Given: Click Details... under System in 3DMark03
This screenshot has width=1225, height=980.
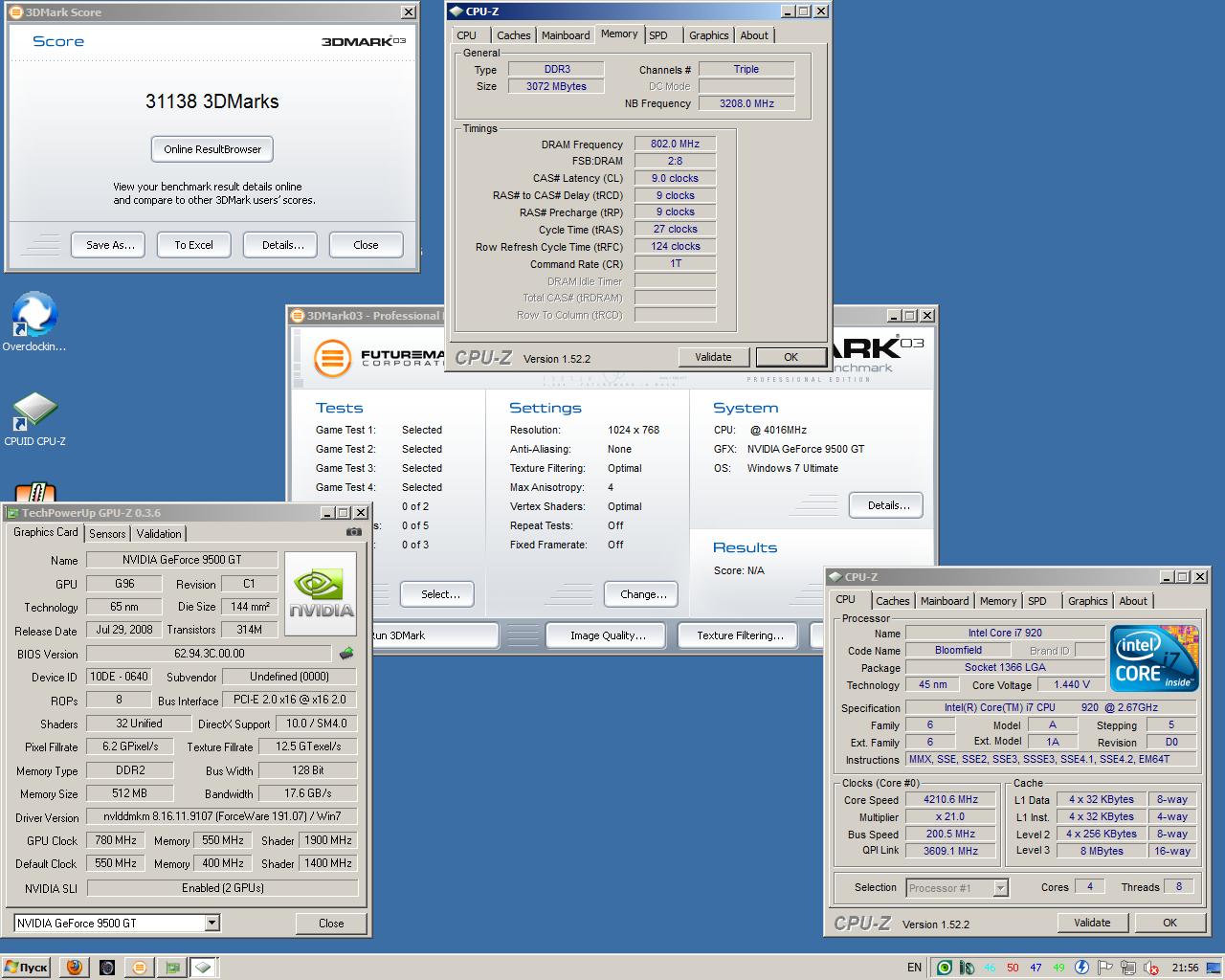Looking at the screenshot, I should (x=886, y=505).
